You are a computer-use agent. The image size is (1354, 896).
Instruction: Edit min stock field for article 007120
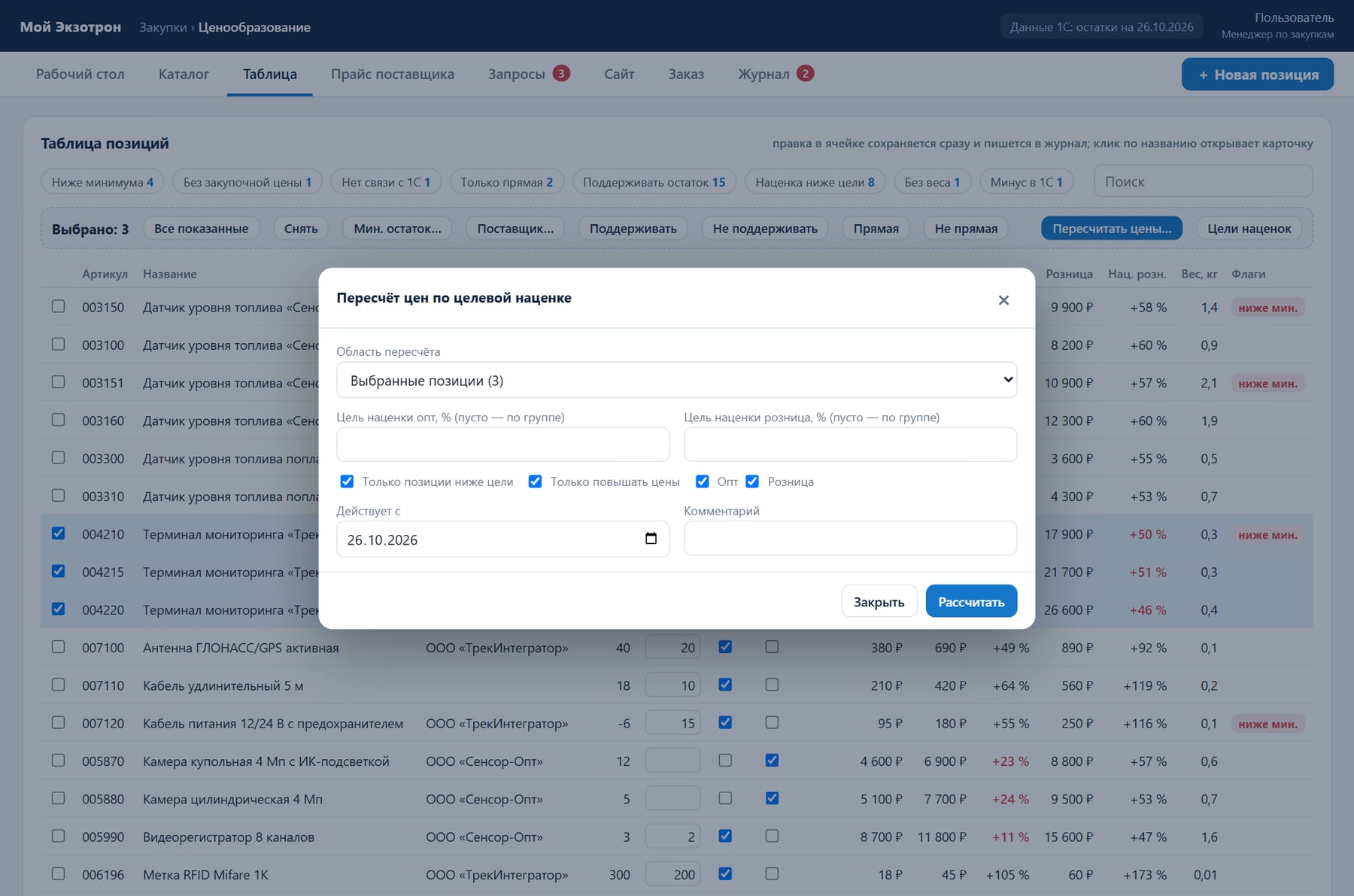tap(672, 723)
